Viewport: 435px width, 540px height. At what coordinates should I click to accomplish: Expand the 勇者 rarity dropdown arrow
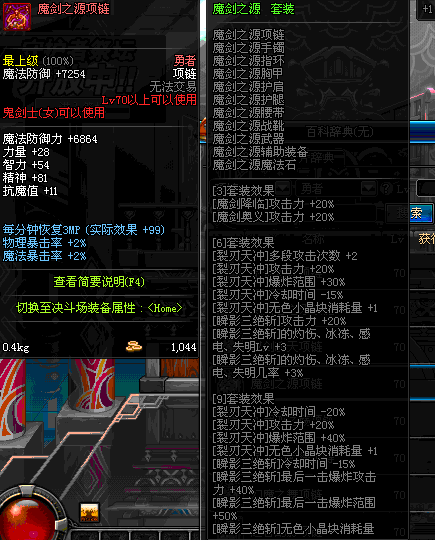coord(368,188)
